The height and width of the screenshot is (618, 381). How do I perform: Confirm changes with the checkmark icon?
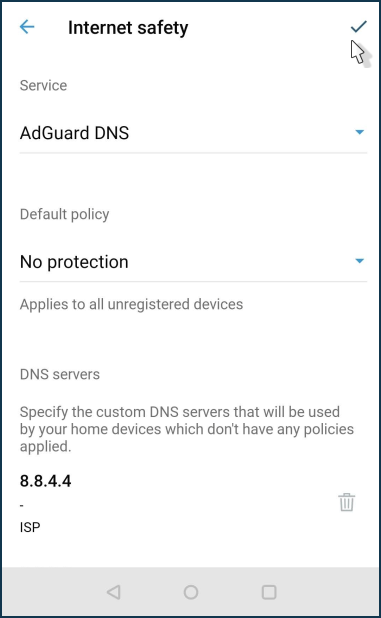tap(359, 26)
